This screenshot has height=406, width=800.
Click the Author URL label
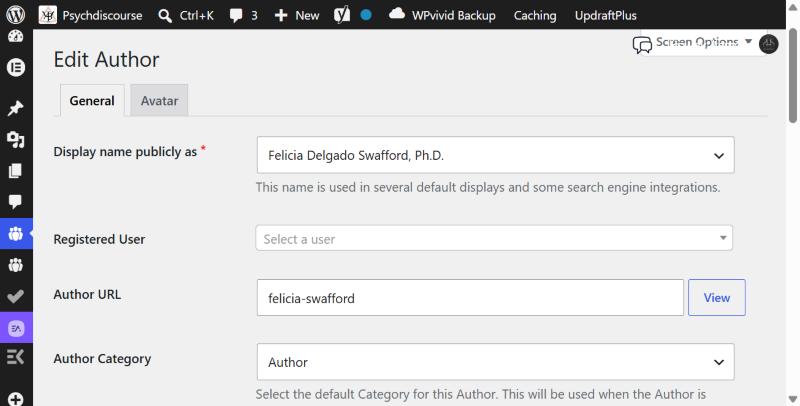point(87,294)
